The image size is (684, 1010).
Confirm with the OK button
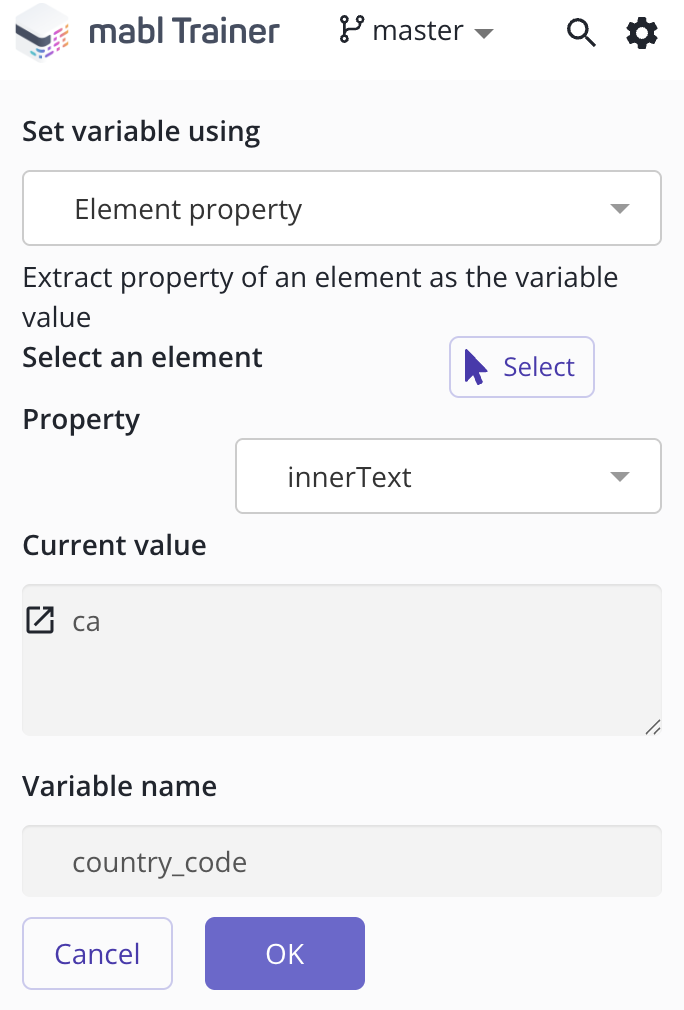point(285,953)
